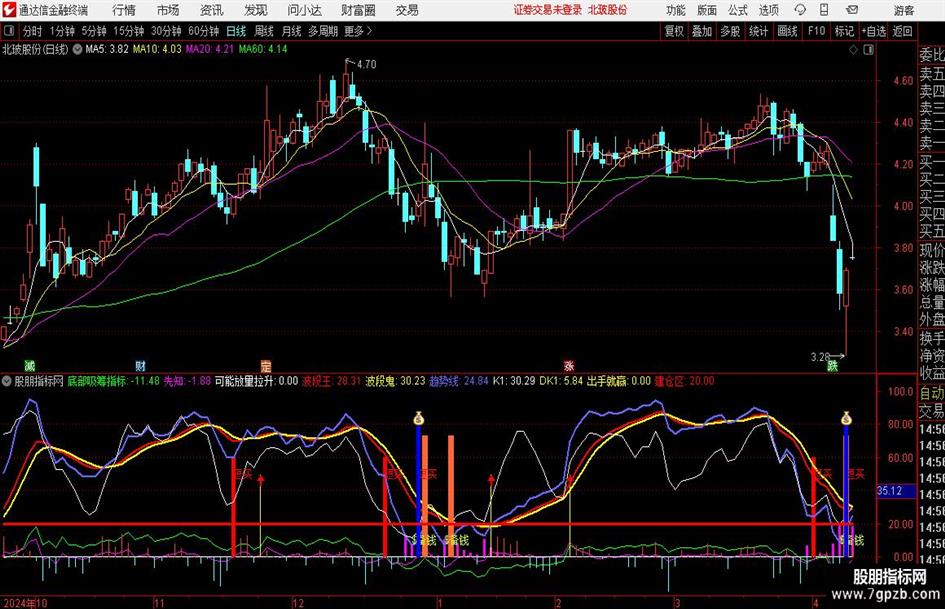This screenshot has width=945, height=609.
Task: Click the 多股 multi-stock button
Action: pos(730,31)
